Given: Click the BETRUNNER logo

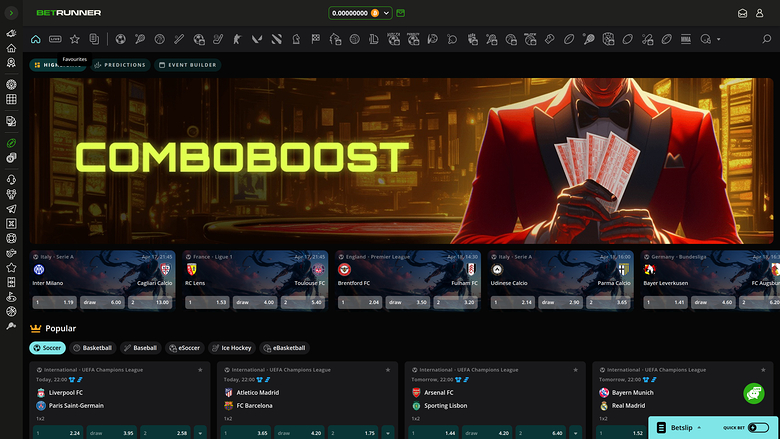Looking at the screenshot, I should pyautogui.click(x=69, y=13).
